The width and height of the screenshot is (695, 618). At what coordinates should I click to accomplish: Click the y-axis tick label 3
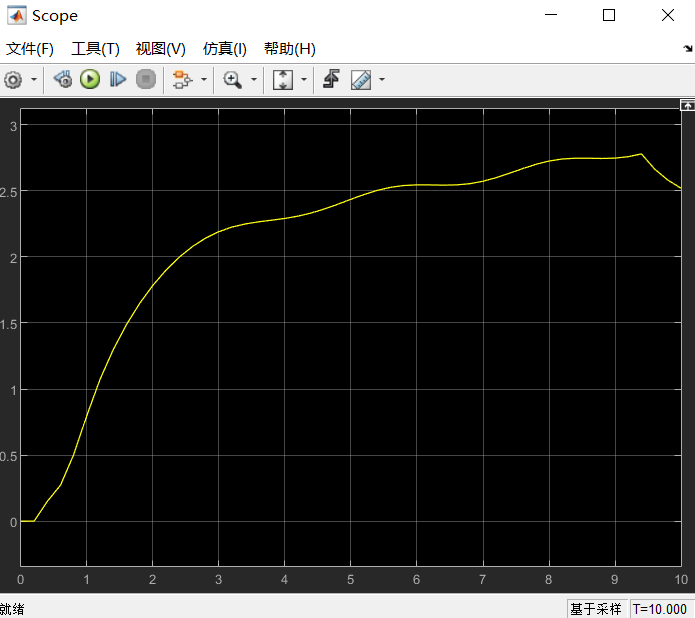13,126
